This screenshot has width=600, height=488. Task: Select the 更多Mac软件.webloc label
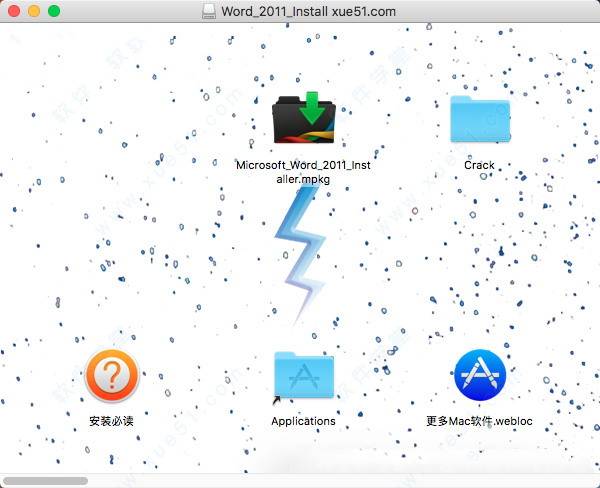[479, 421]
